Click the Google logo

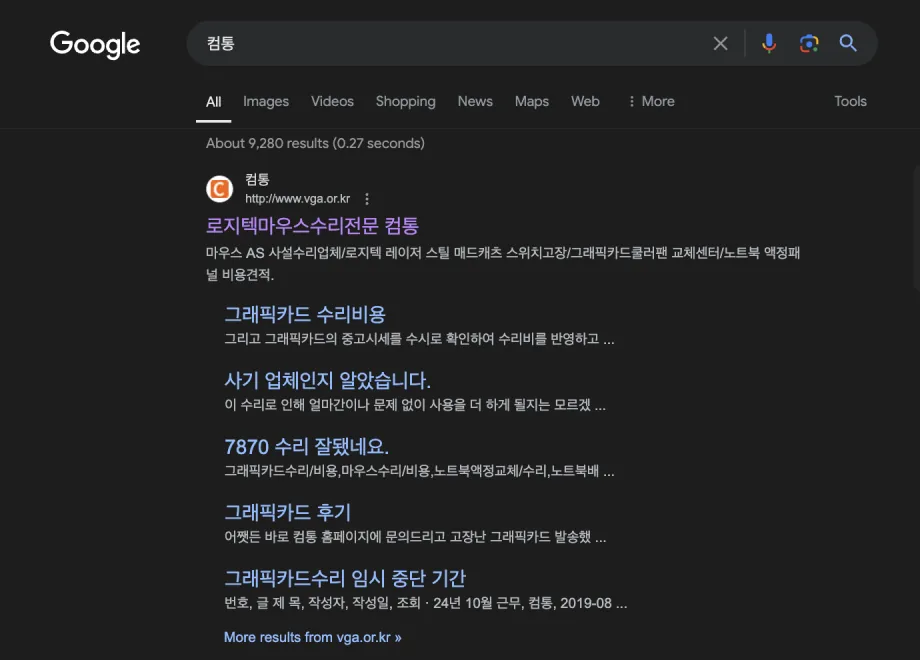[x=95, y=45]
